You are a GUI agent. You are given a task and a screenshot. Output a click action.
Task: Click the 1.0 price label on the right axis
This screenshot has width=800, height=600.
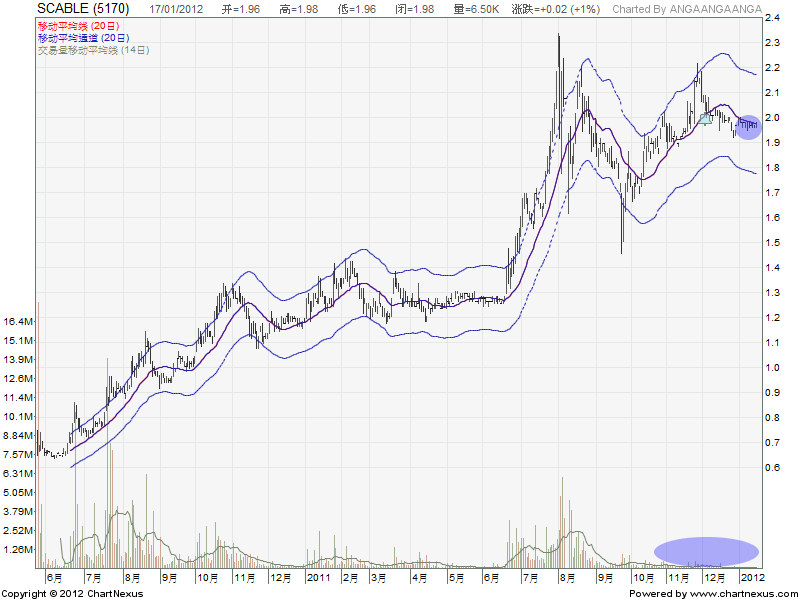click(773, 368)
